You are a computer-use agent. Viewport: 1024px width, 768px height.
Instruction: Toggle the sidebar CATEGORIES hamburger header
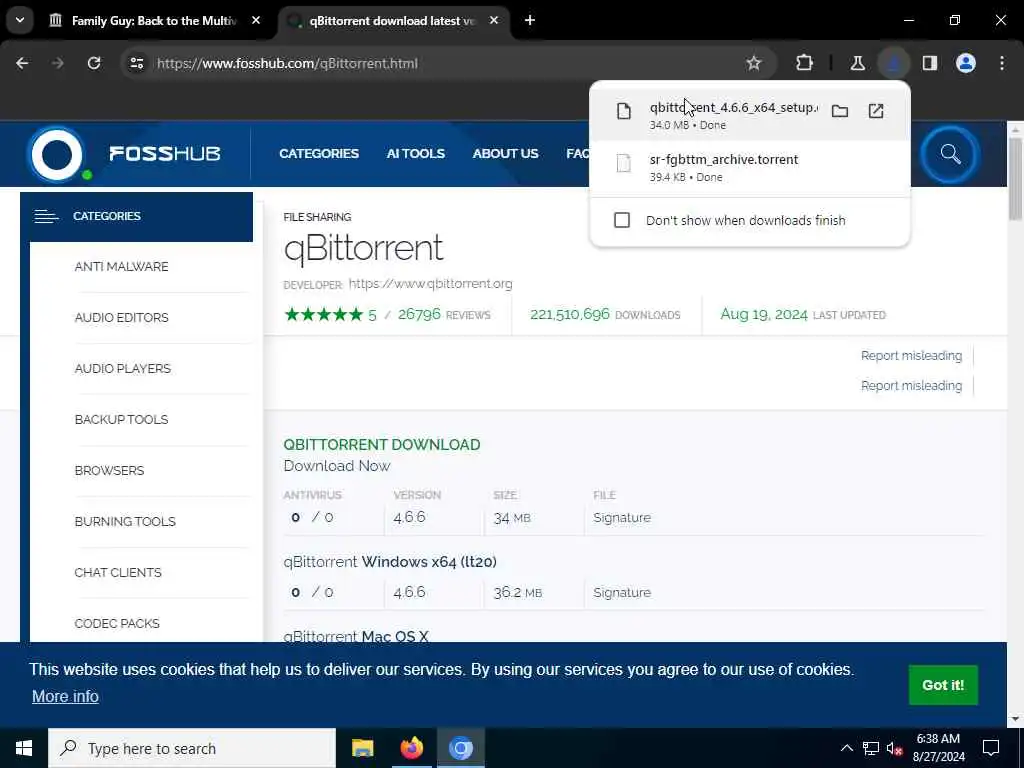point(136,216)
